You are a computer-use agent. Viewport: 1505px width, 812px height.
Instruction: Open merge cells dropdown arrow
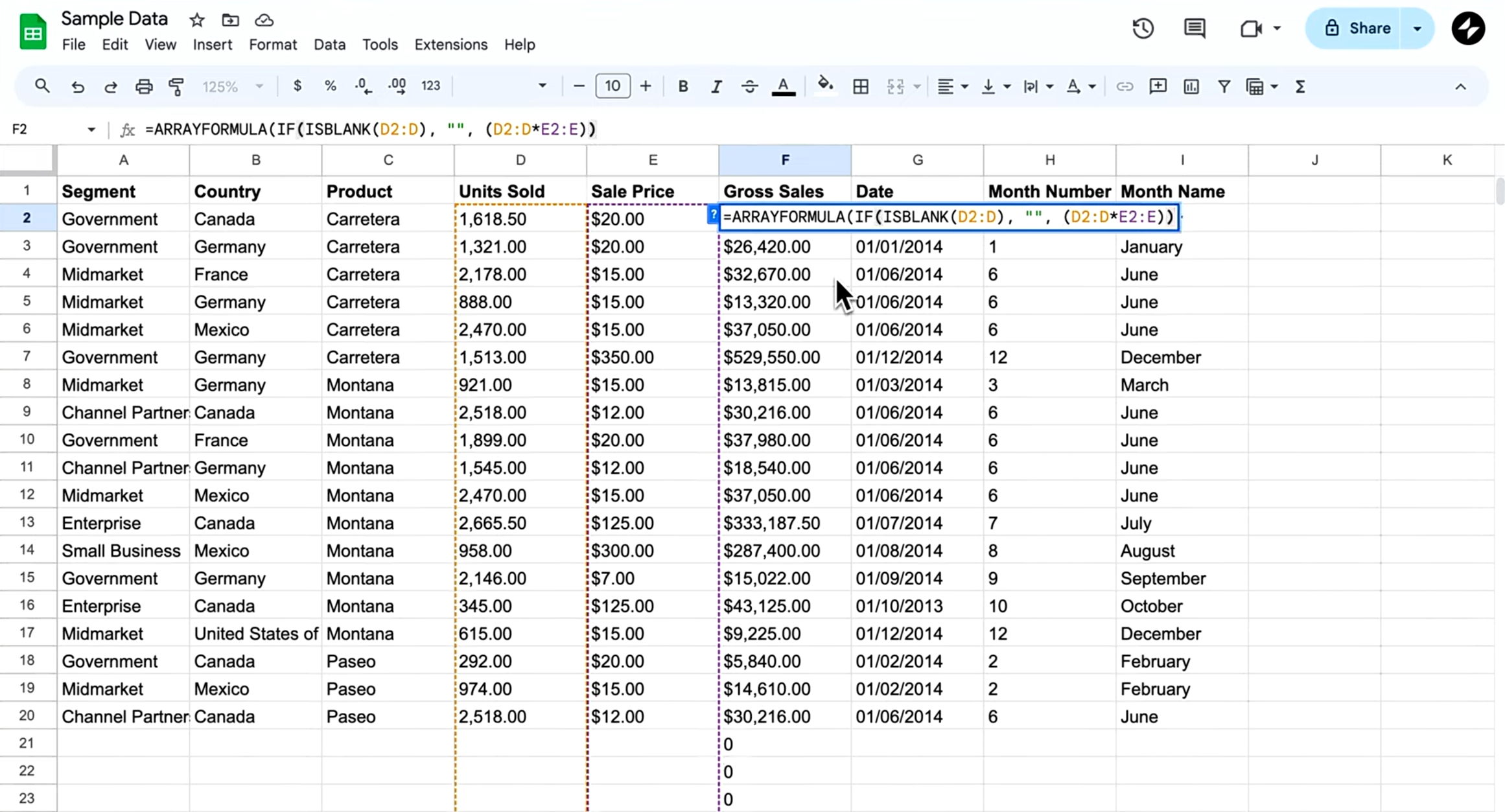click(x=917, y=86)
